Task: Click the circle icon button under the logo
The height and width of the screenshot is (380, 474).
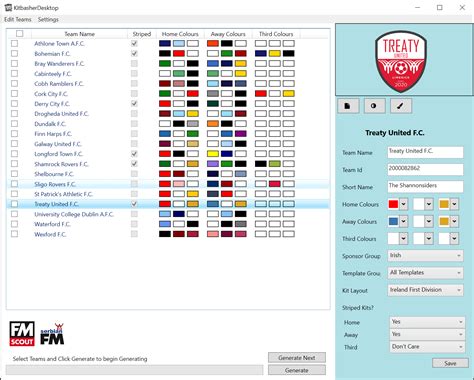Action: (x=374, y=106)
